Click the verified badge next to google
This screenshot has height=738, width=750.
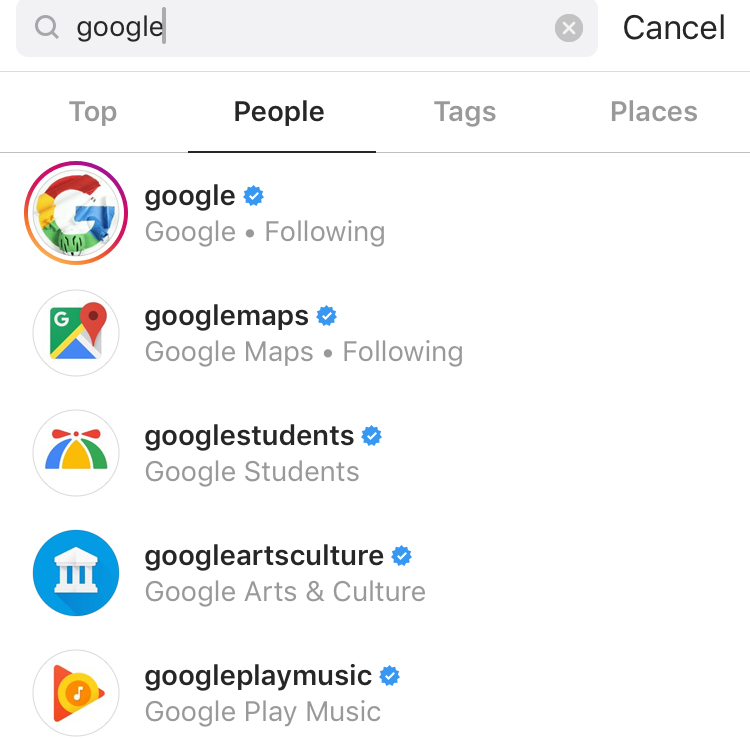254,196
